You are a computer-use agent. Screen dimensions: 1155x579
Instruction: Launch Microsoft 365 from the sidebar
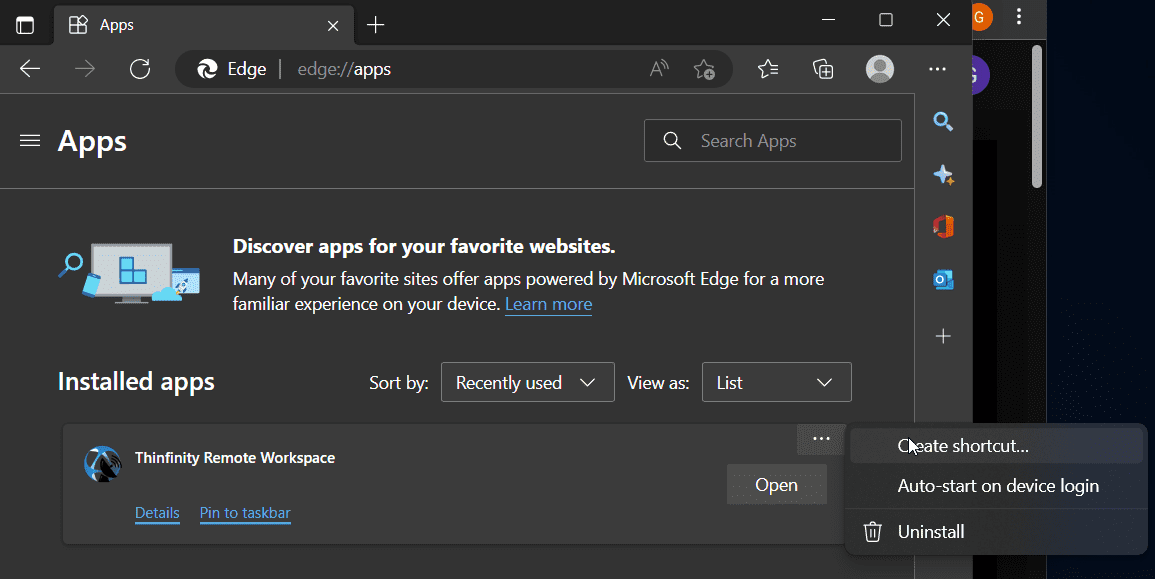pyautogui.click(x=943, y=226)
